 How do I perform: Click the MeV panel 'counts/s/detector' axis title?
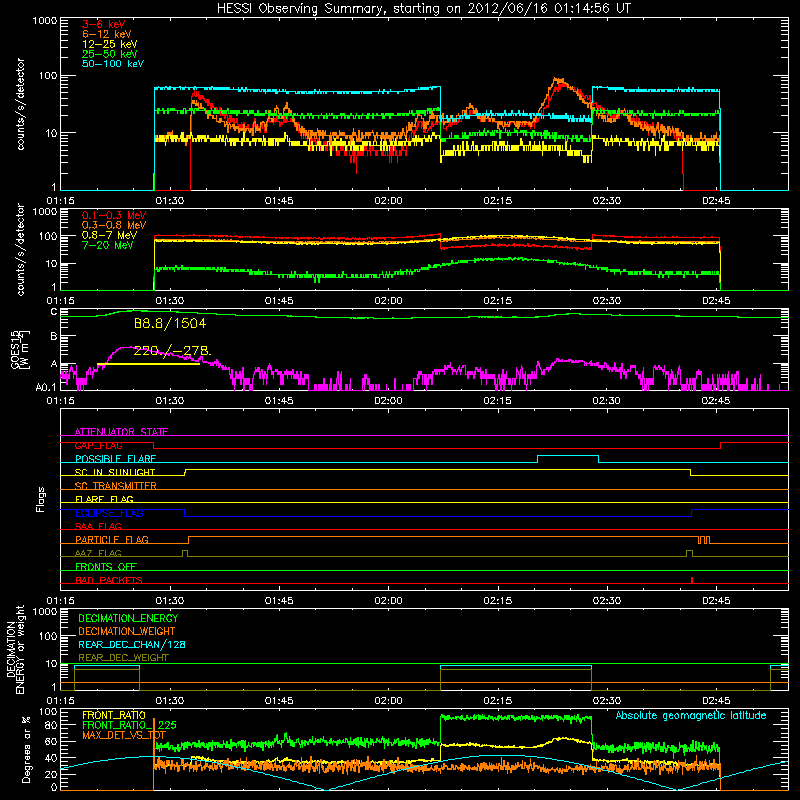click(x=20, y=249)
